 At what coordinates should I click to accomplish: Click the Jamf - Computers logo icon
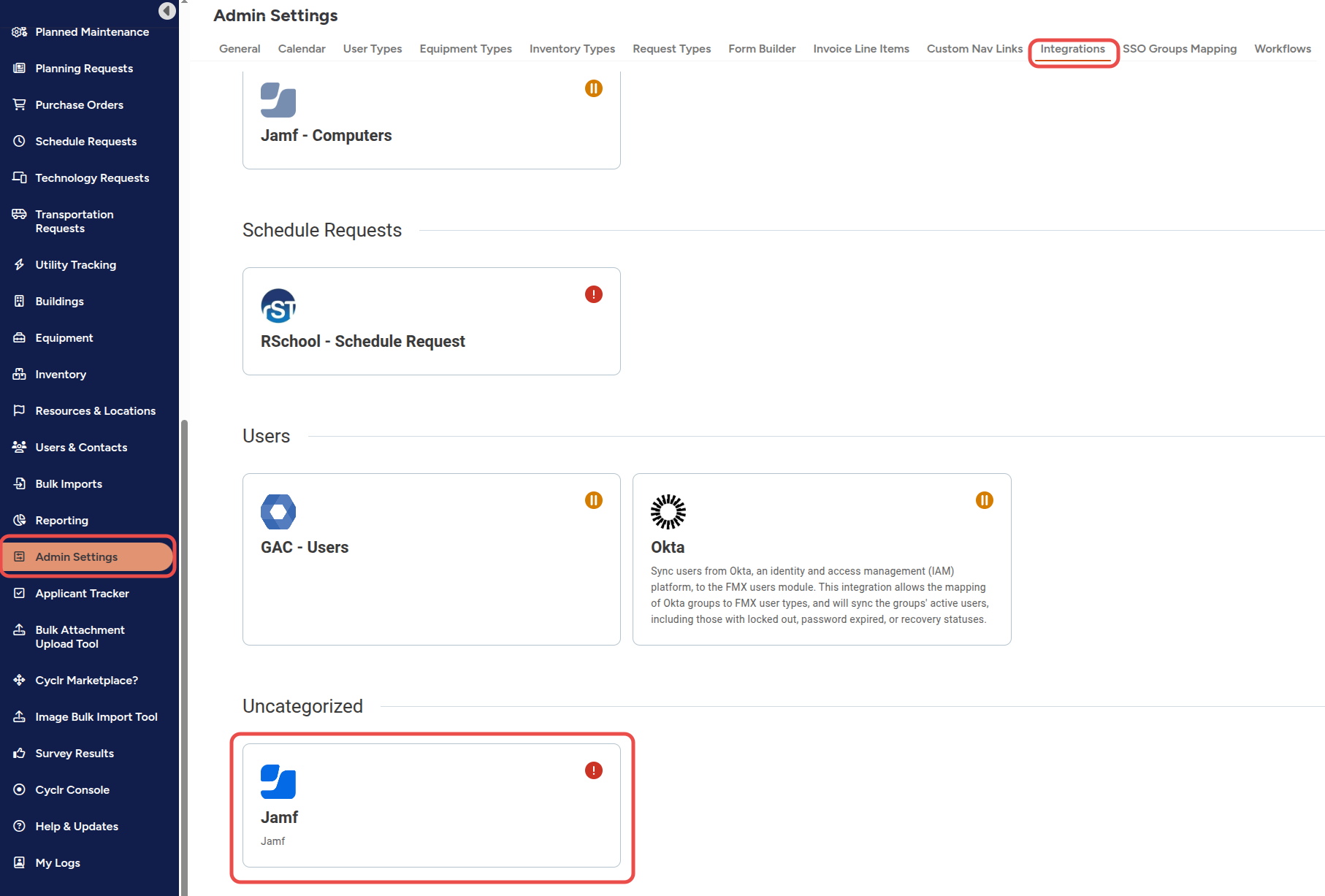278,100
